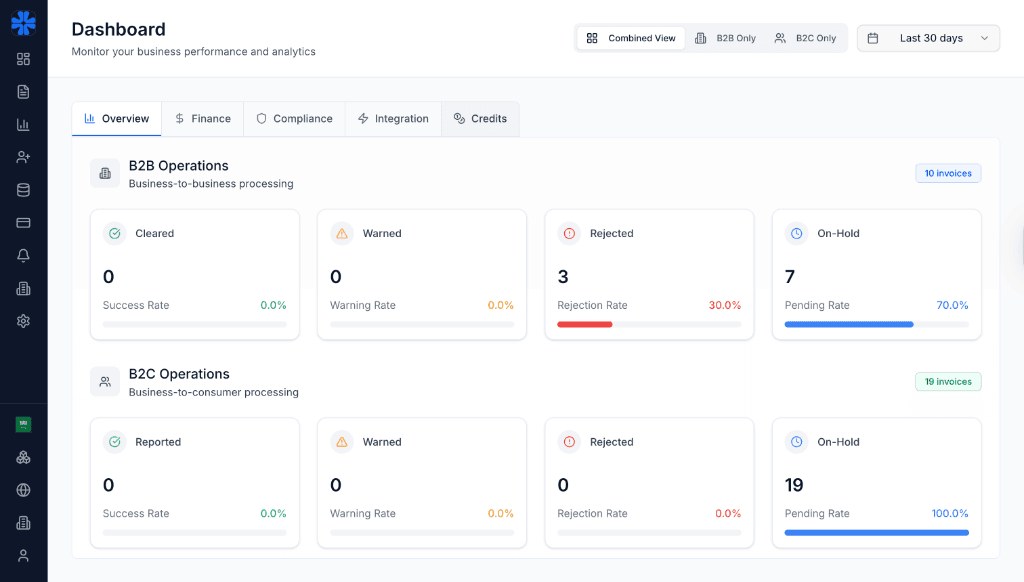Select the Integration tab
This screenshot has height=582, width=1024.
pos(393,118)
